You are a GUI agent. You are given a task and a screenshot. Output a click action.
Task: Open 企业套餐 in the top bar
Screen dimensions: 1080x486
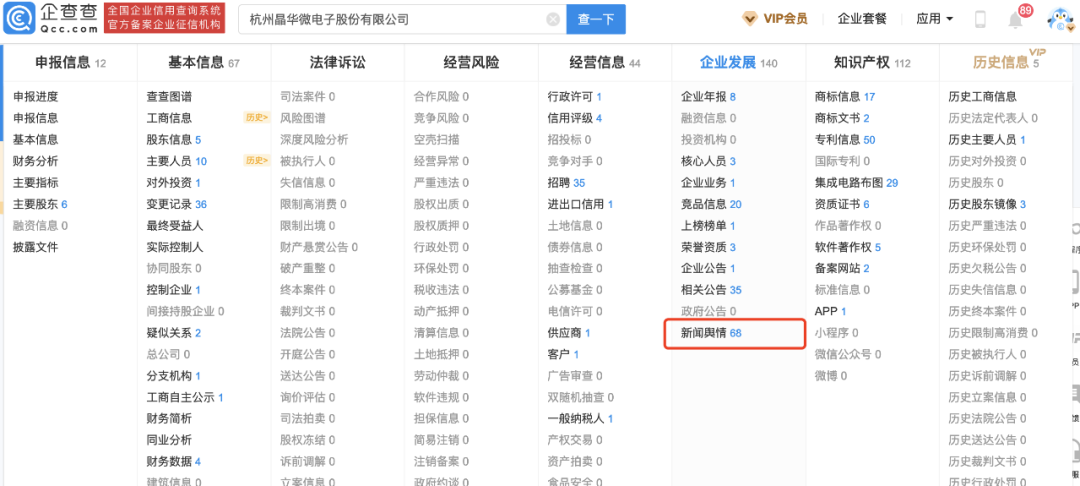click(862, 19)
